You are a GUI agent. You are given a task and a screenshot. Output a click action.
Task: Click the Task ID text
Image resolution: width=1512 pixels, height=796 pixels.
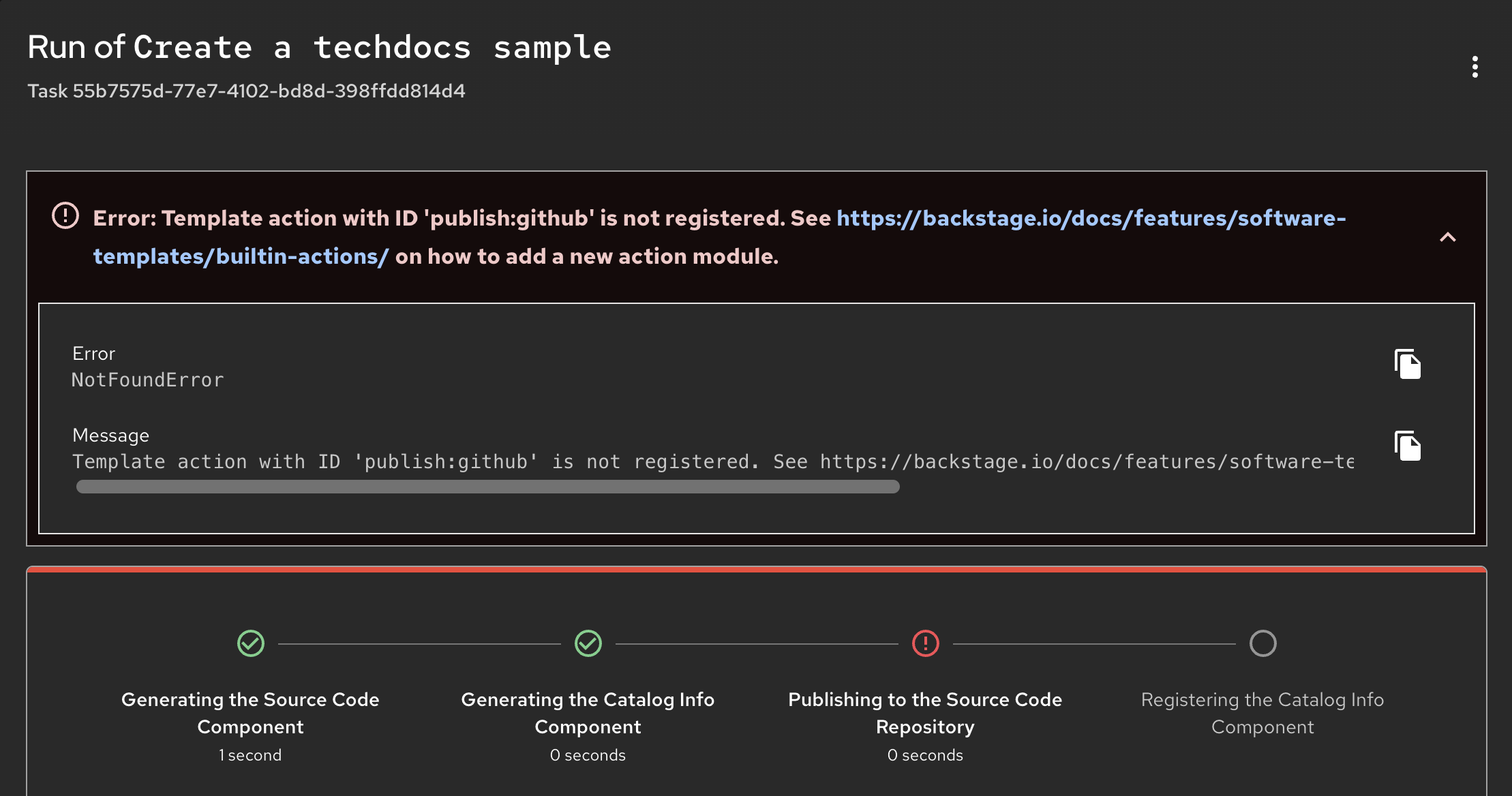click(246, 91)
